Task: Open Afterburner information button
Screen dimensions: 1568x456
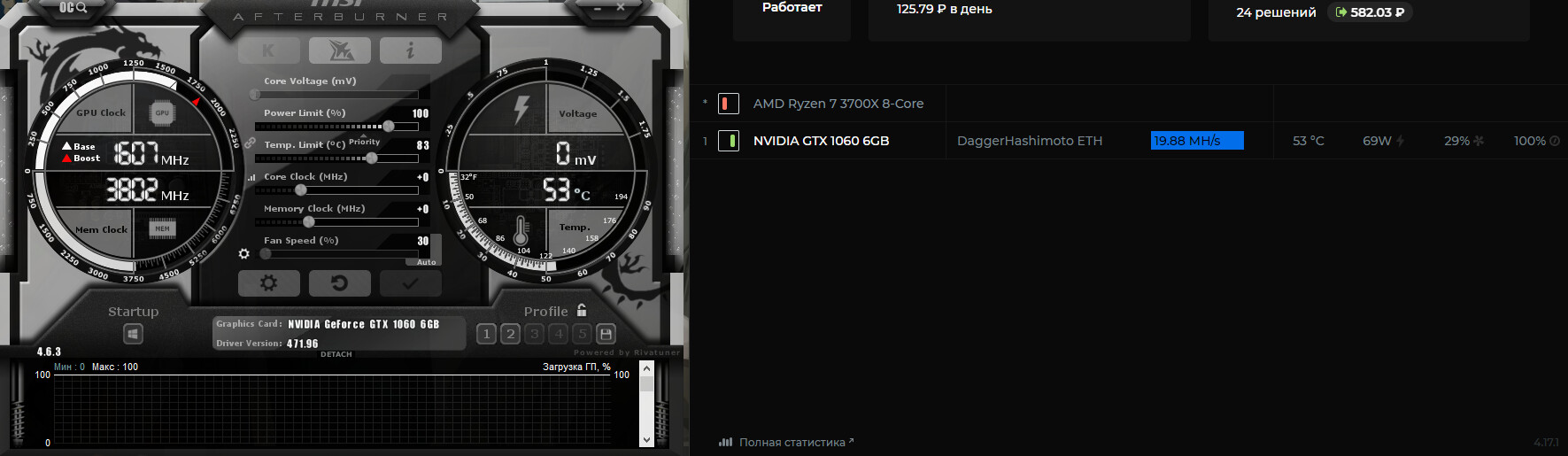Action: point(410,50)
